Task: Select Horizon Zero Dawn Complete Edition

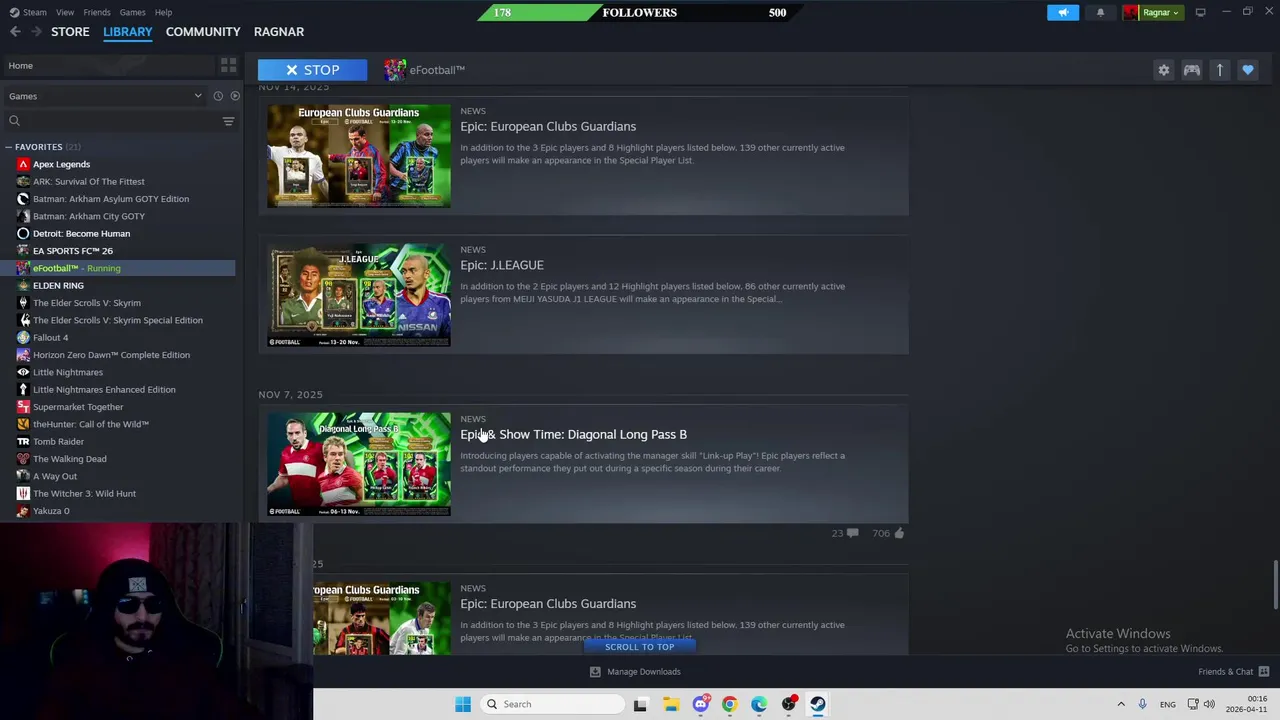Action: 111,355
